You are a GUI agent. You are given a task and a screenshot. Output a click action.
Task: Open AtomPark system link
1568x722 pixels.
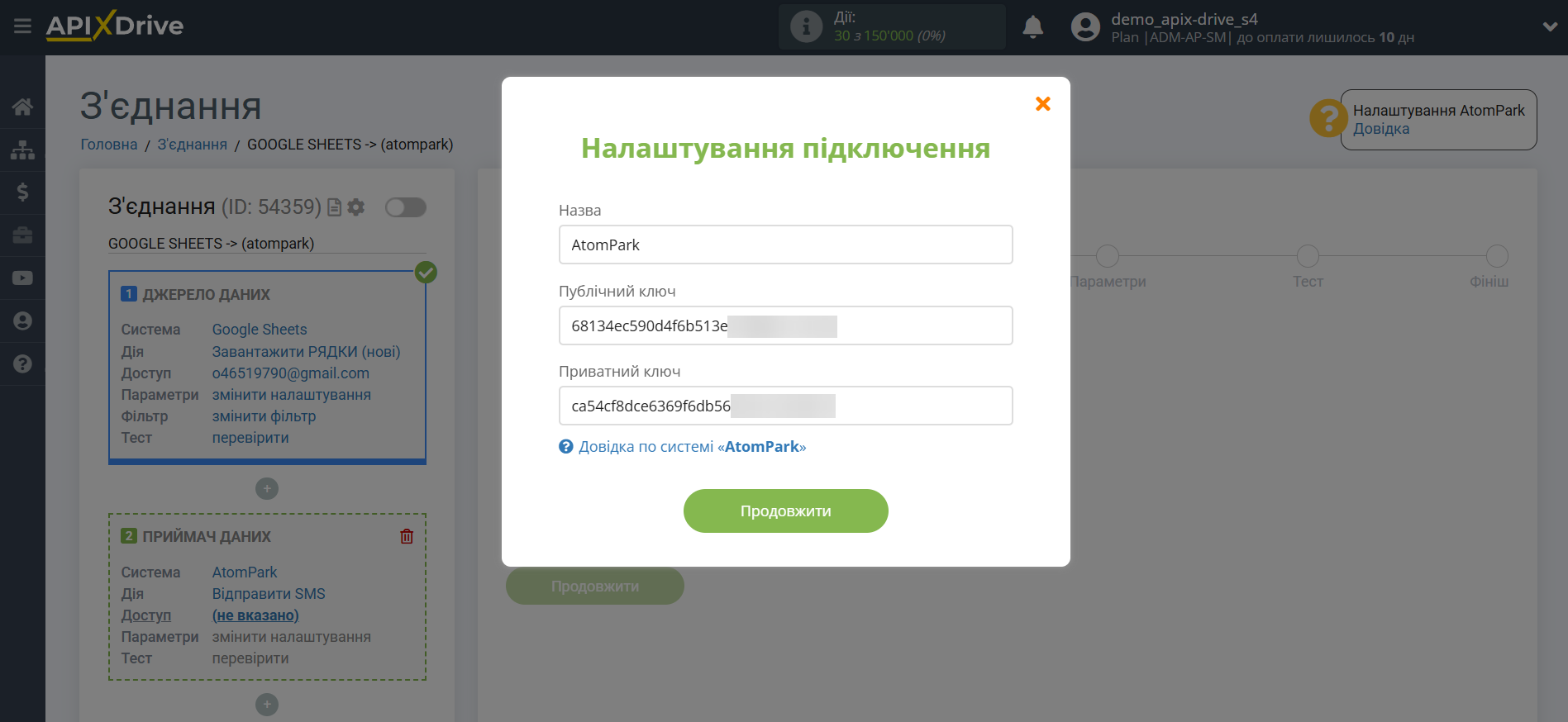(244, 572)
